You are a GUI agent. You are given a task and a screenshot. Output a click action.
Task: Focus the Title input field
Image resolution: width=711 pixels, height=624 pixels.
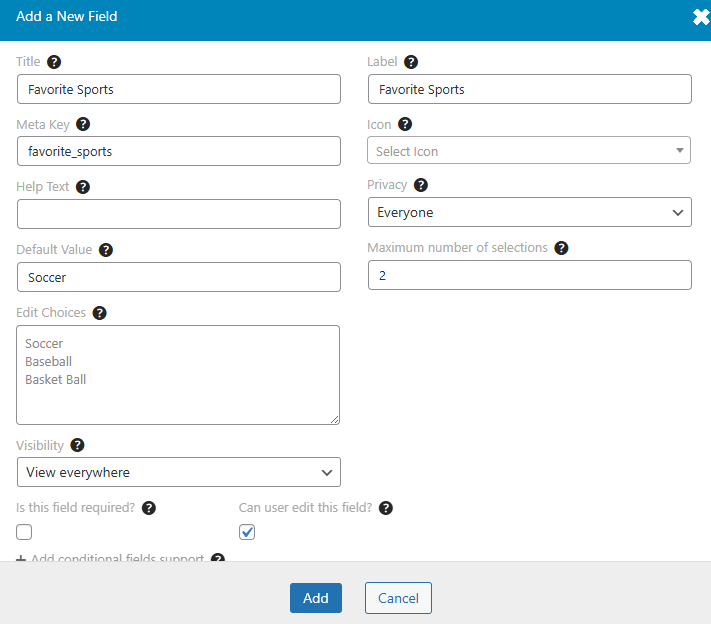pos(179,89)
